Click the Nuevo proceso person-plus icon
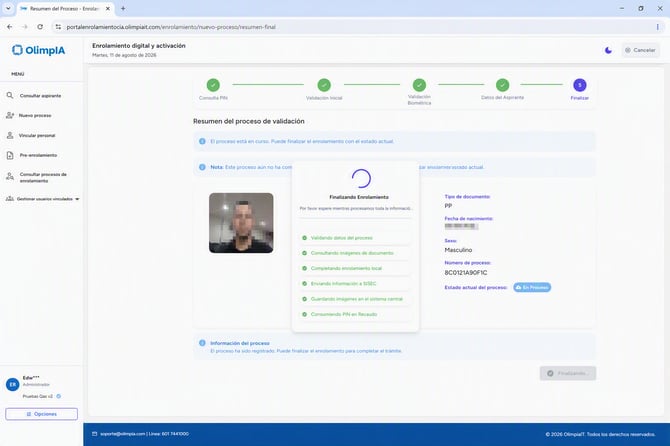 pos(10,115)
